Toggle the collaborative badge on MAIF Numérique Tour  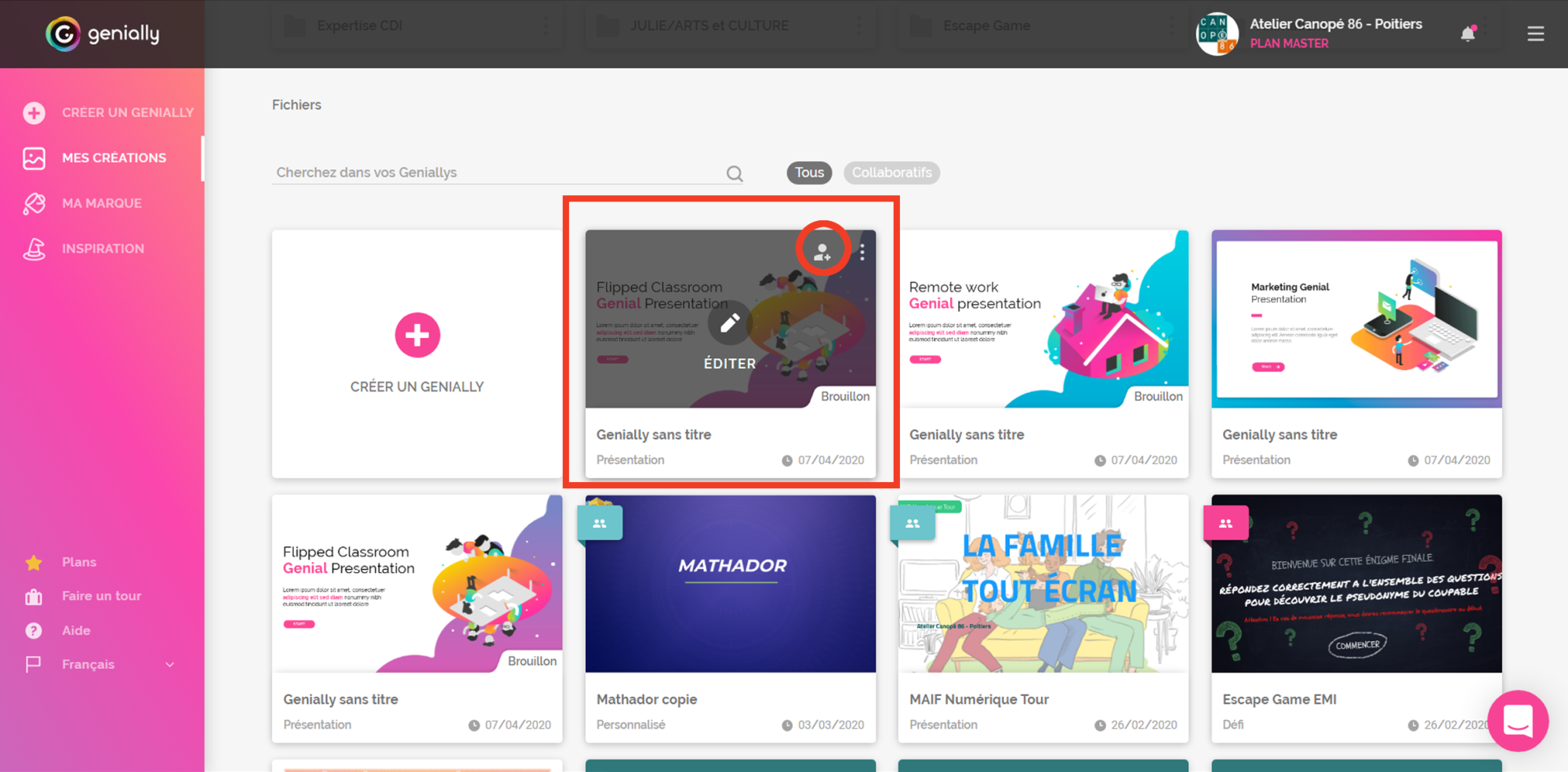[913, 522]
